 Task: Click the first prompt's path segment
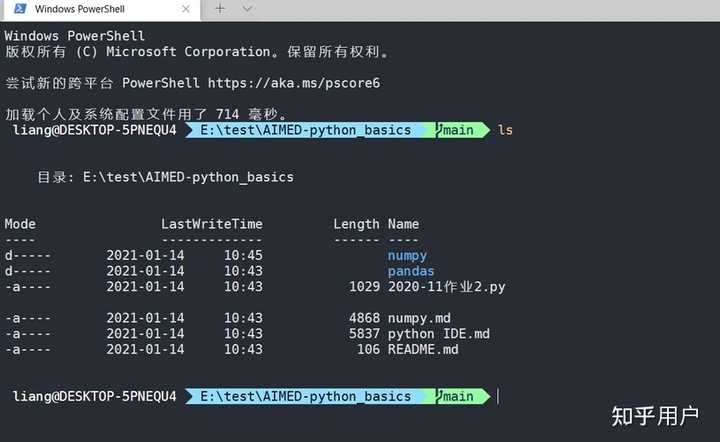pos(305,130)
